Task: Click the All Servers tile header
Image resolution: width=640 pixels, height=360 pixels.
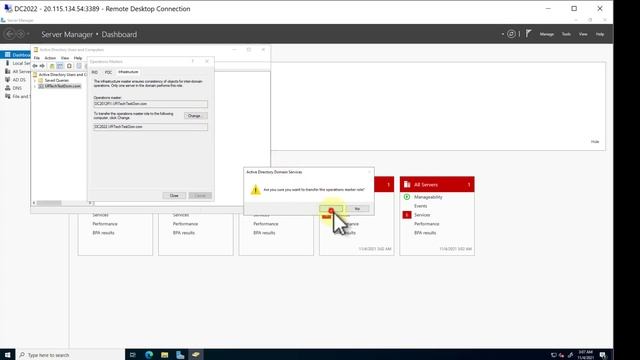Action: (x=437, y=184)
